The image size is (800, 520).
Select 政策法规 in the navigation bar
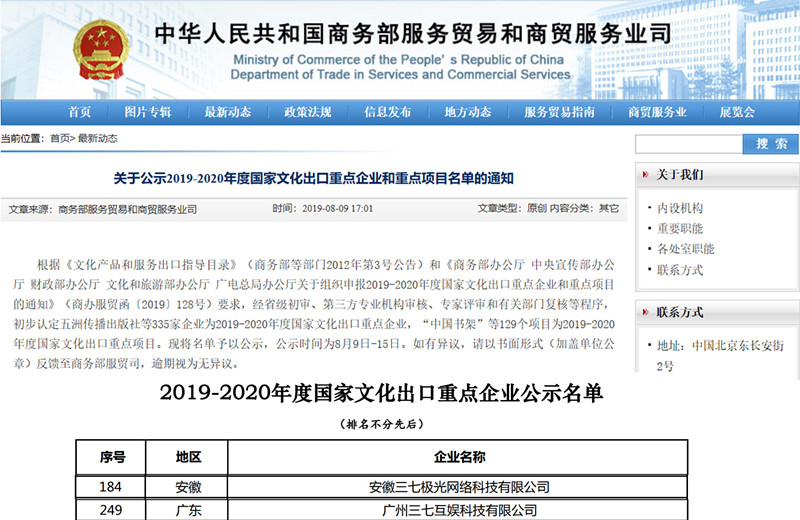pyautogui.click(x=308, y=112)
